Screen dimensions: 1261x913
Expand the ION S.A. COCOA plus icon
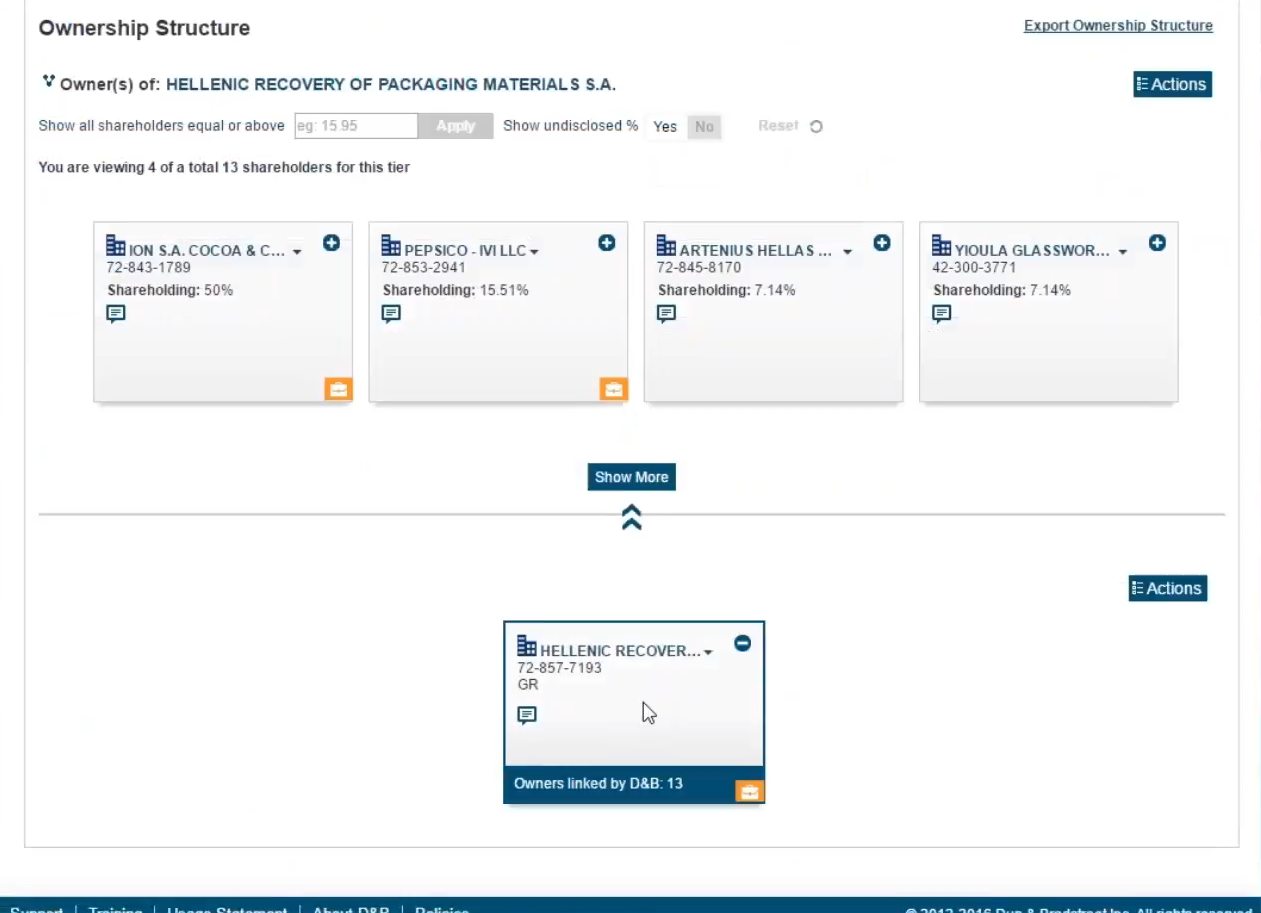(331, 243)
